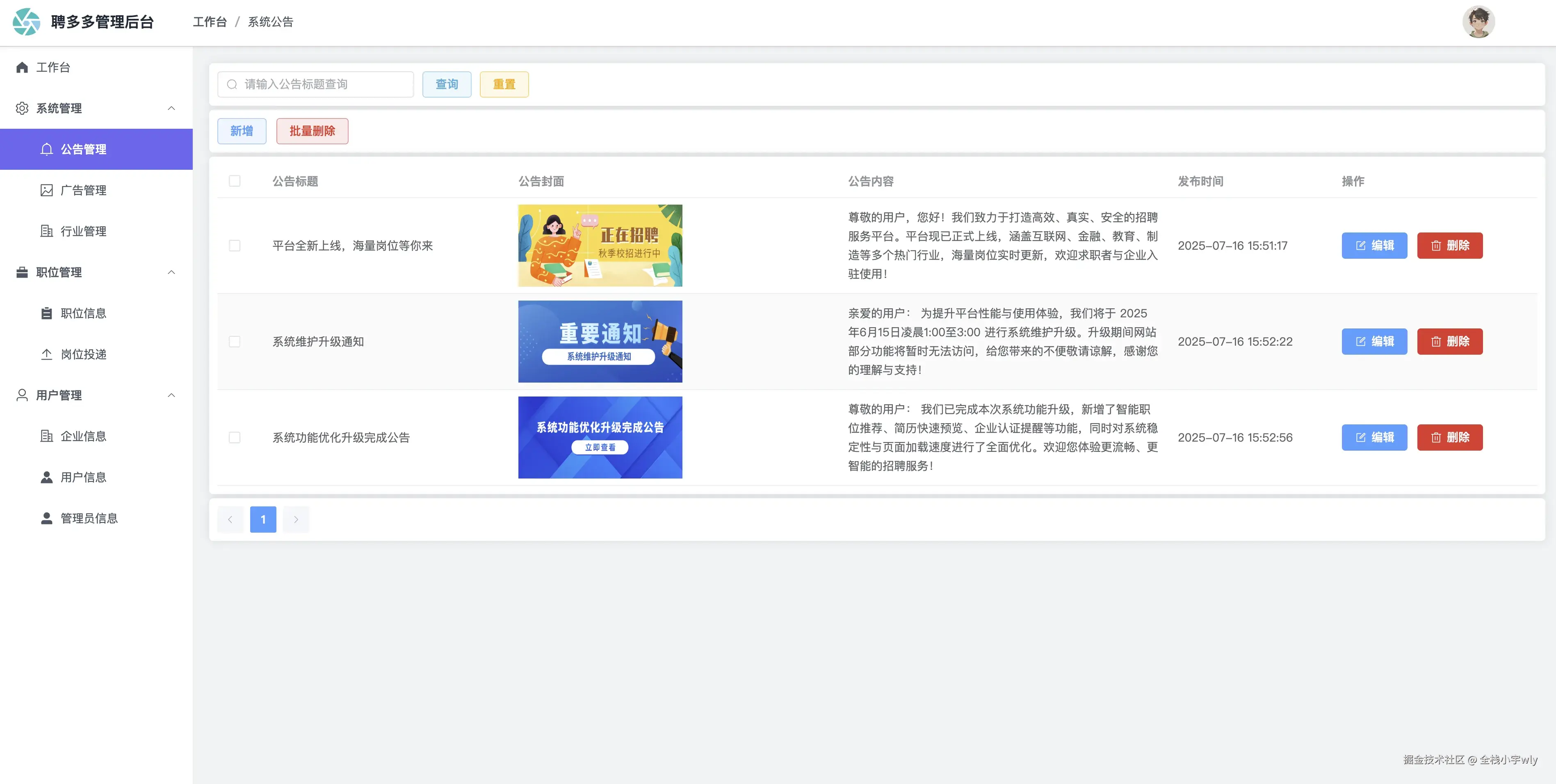Click the home icon for 工作台

[x=22, y=67]
